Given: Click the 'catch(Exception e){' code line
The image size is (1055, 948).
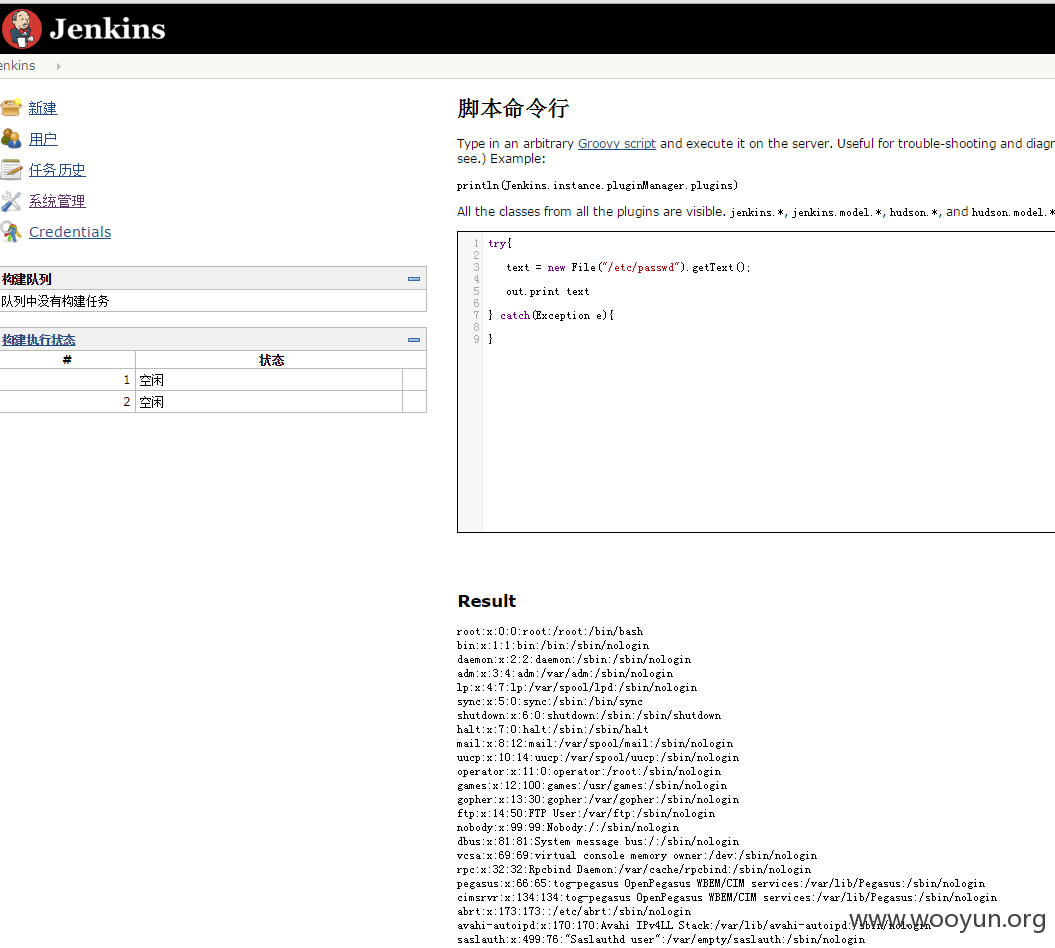Looking at the screenshot, I should pos(551,316).
